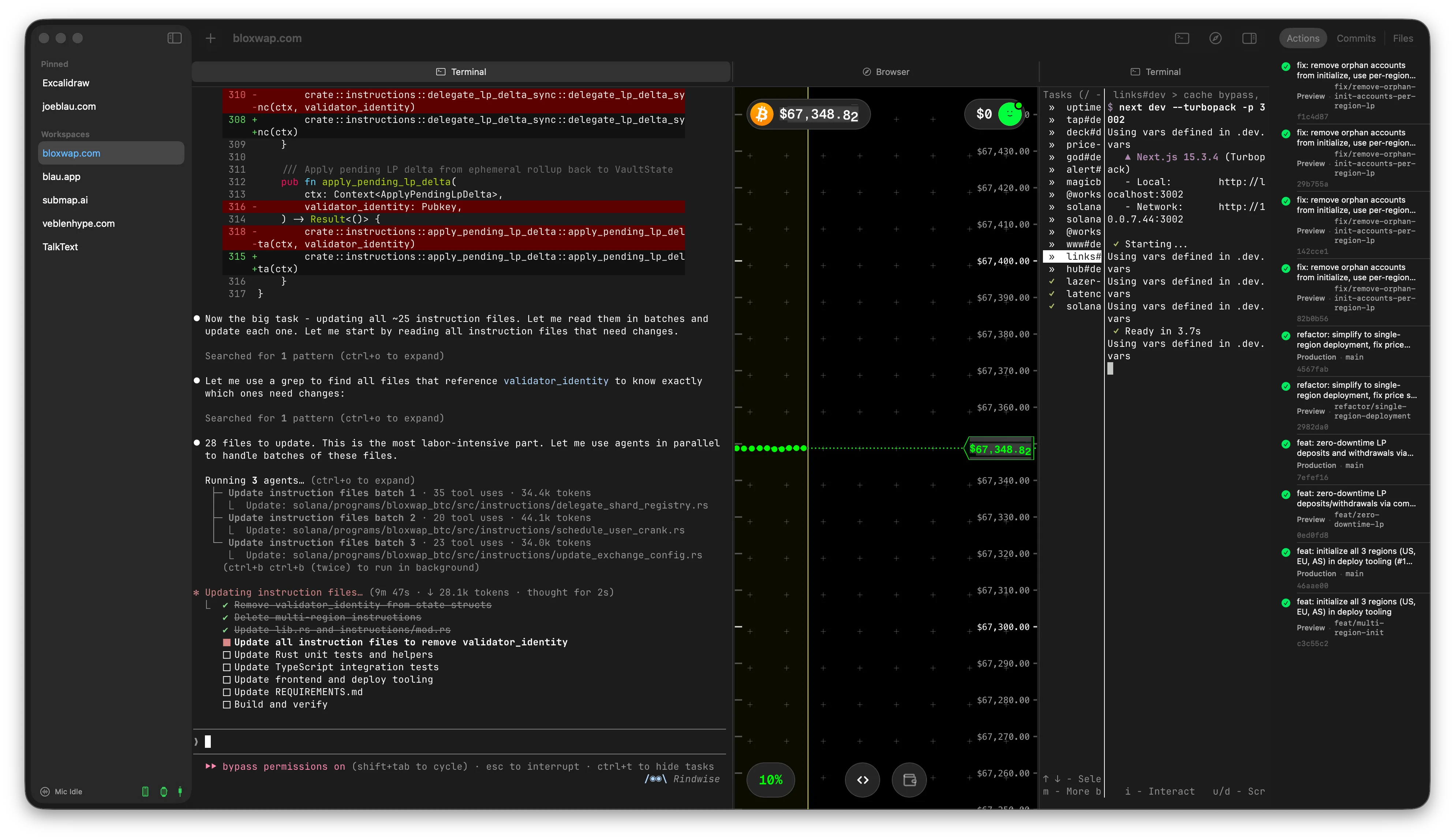Click the green 10% percentage control
Viewport: 1455px width, 840px height.
click(x=771, y=779)
